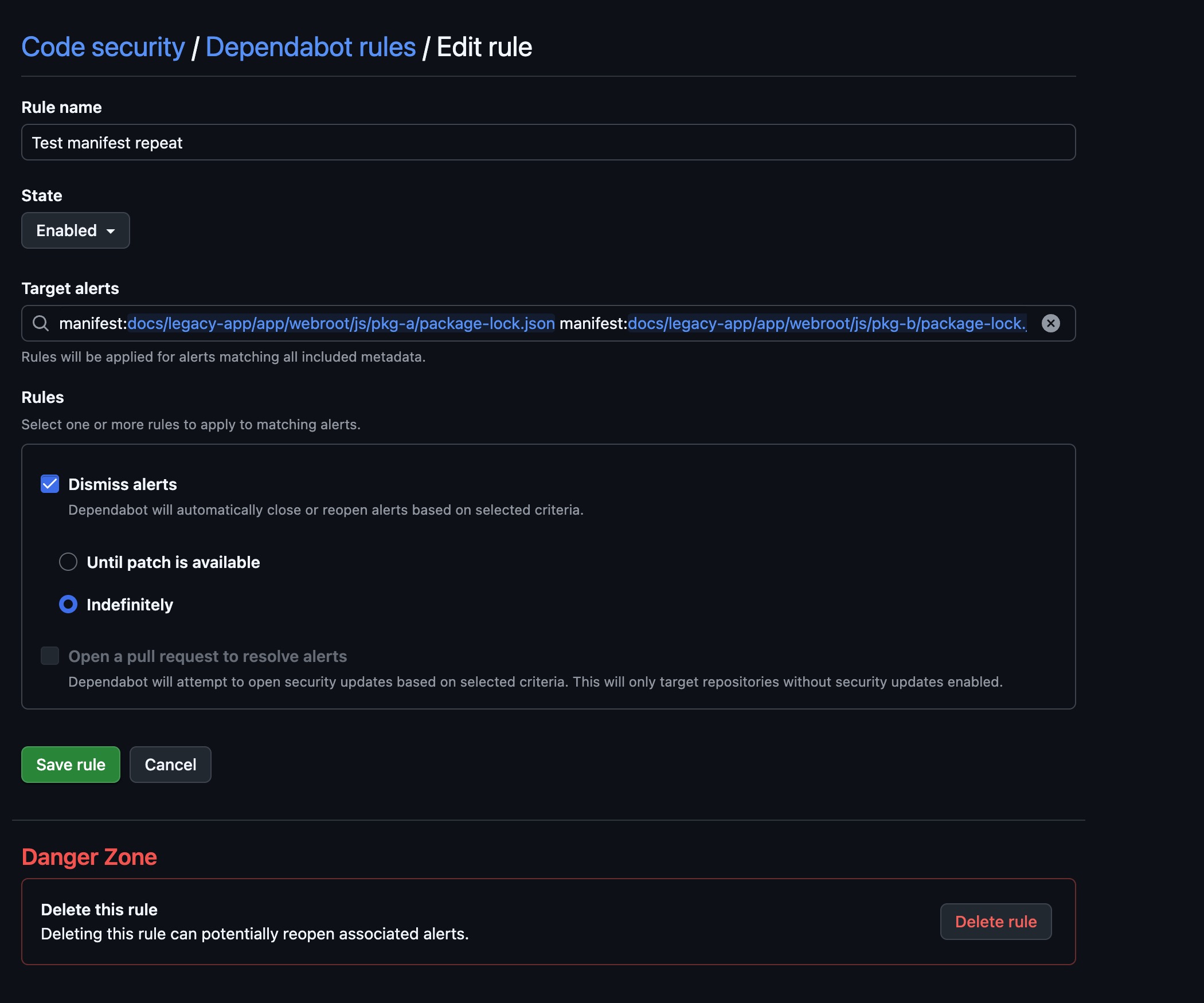
Task: Click the Rules section heading
Action: pos(42,397)
